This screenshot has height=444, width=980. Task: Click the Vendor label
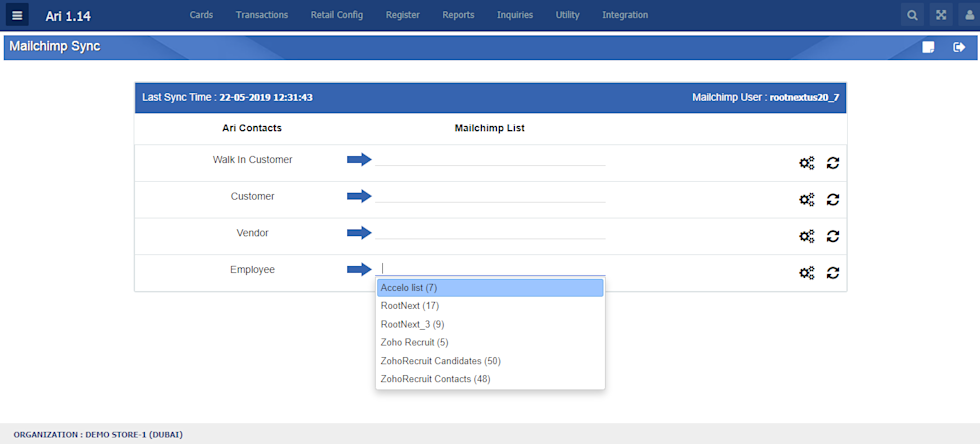pyautogui.click(x=252, y=232)
